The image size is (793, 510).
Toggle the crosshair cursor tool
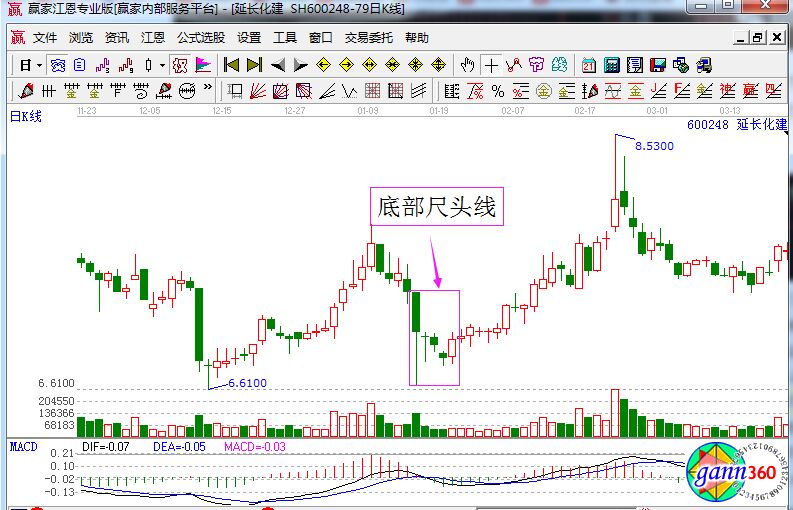[491, 65]
